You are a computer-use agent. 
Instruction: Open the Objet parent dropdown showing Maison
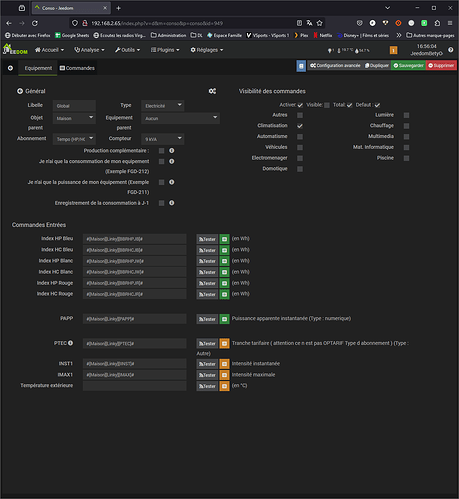pyautogui.click(x=74, y=118)
